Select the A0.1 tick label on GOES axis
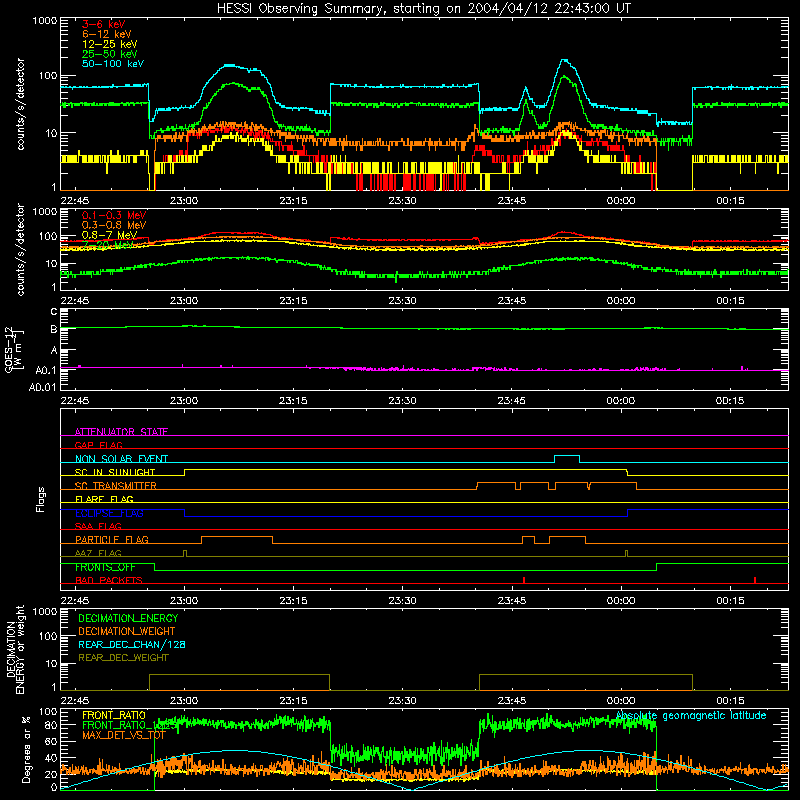 point(46,371)
